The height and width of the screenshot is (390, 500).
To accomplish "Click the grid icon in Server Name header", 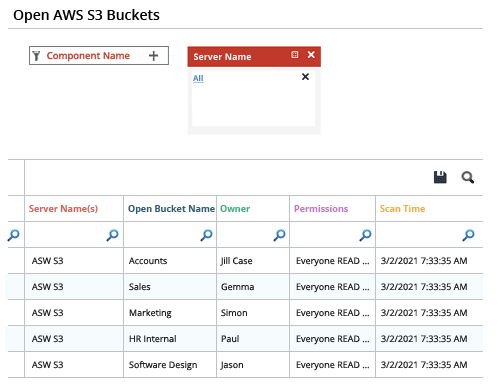I will point(295,55).
